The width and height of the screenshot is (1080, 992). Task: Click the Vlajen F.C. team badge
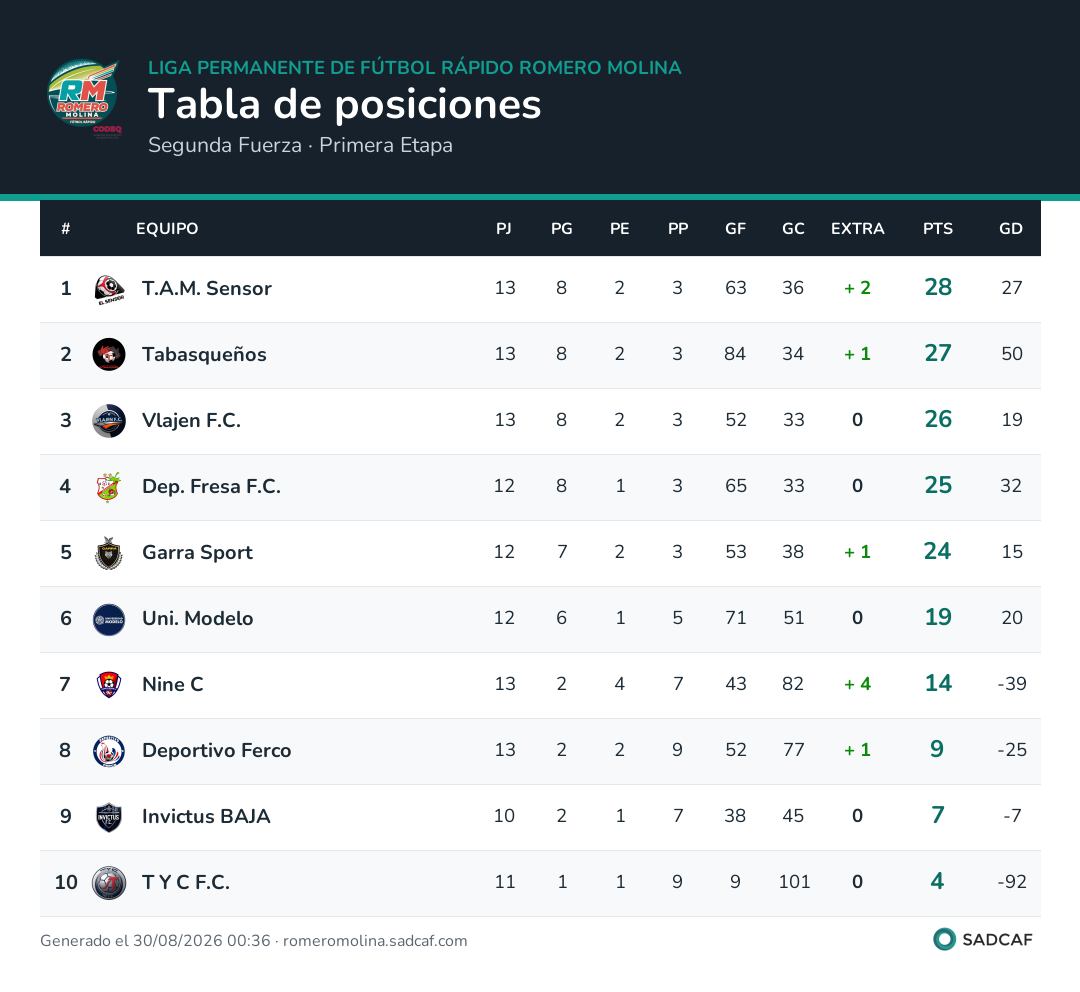coord(109,421)
